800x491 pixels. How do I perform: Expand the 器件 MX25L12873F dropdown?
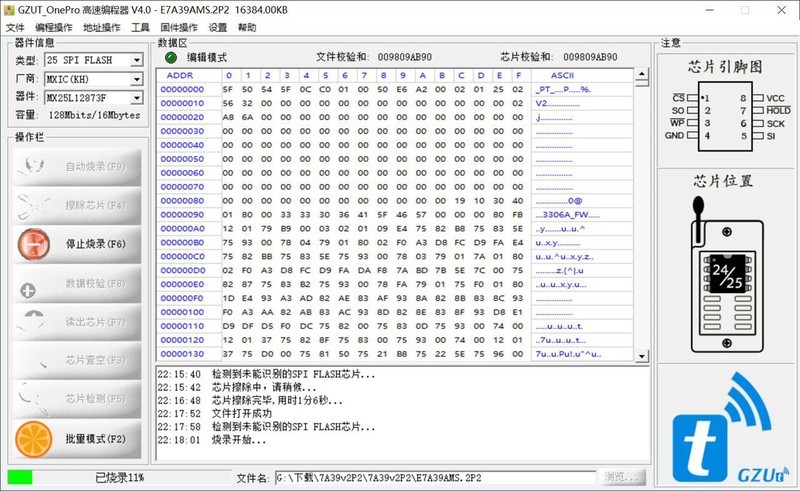(136, 97)
